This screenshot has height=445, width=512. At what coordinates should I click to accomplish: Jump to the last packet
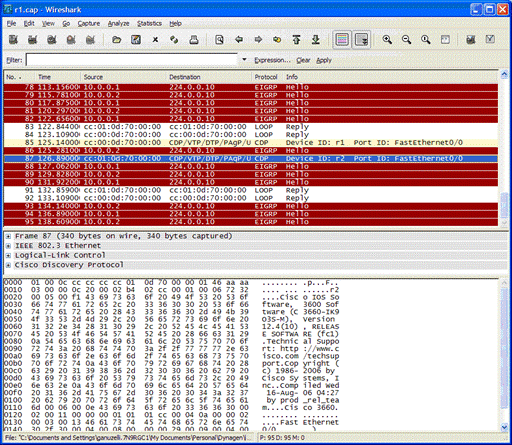click(x=315, y=40)
